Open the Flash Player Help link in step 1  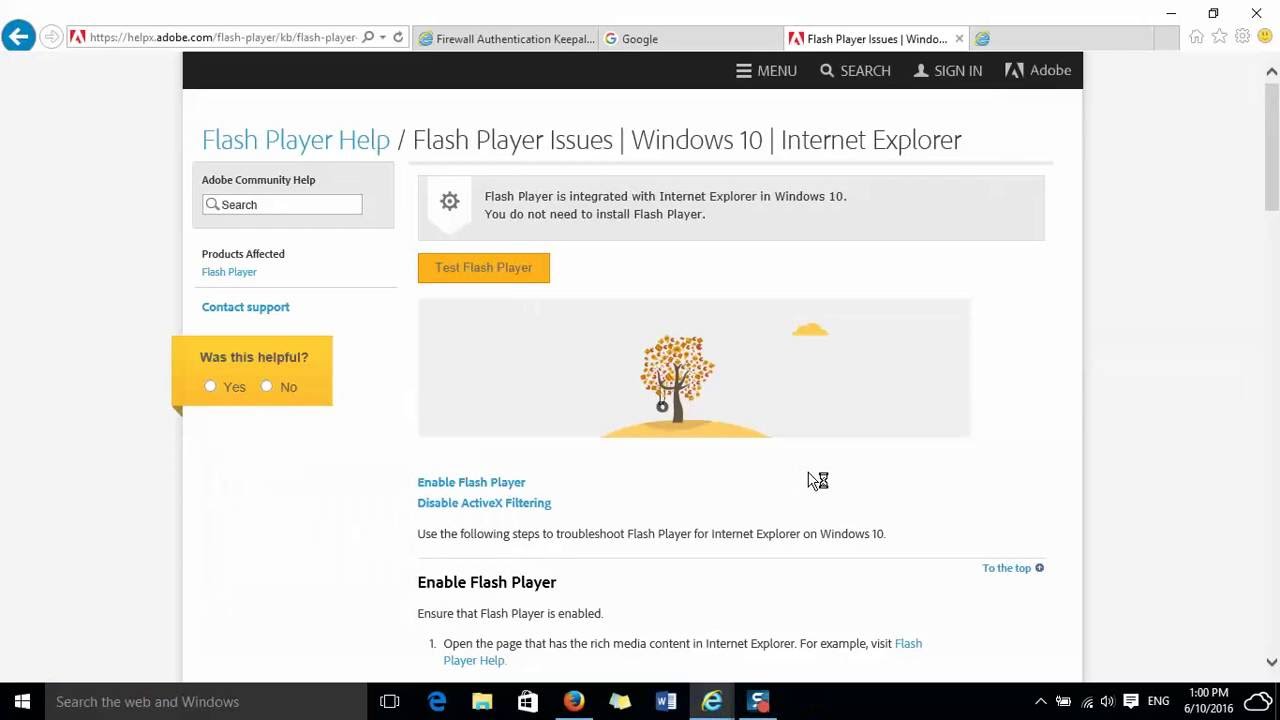point(683,652)
